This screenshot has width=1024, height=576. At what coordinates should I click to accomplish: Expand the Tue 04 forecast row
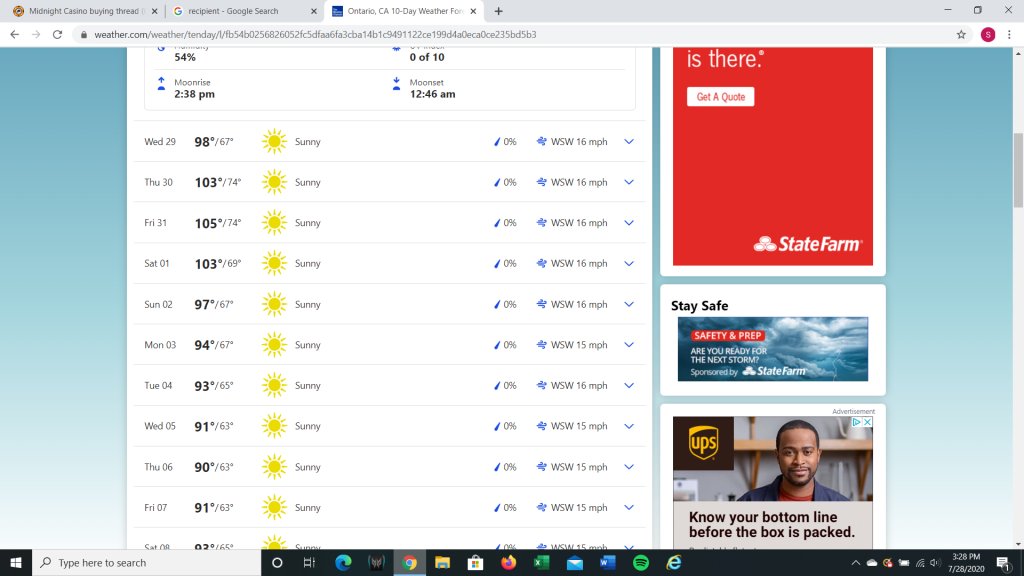(x=628, y=385)
